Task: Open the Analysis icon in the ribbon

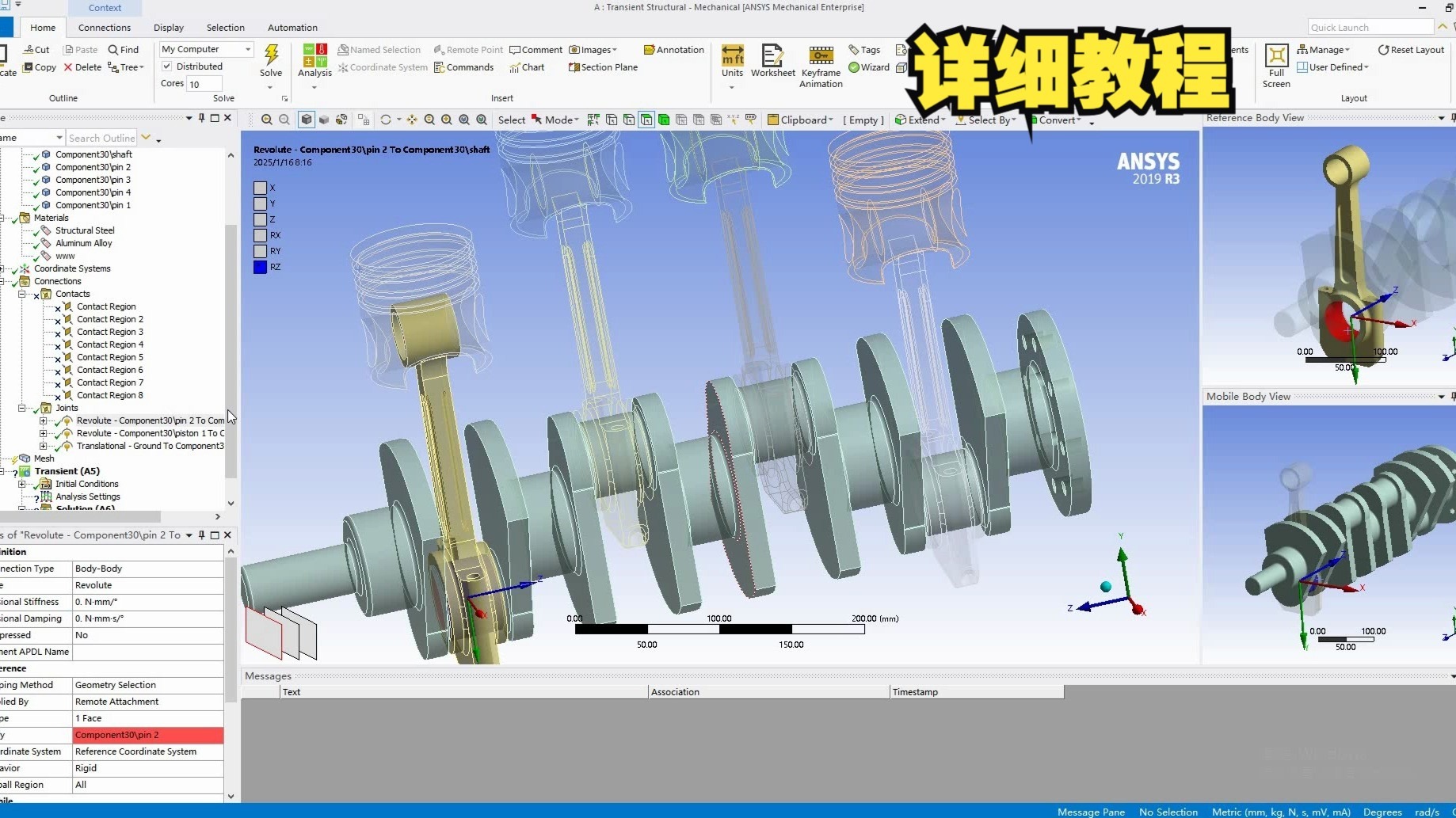Action: tap(314, 55)
